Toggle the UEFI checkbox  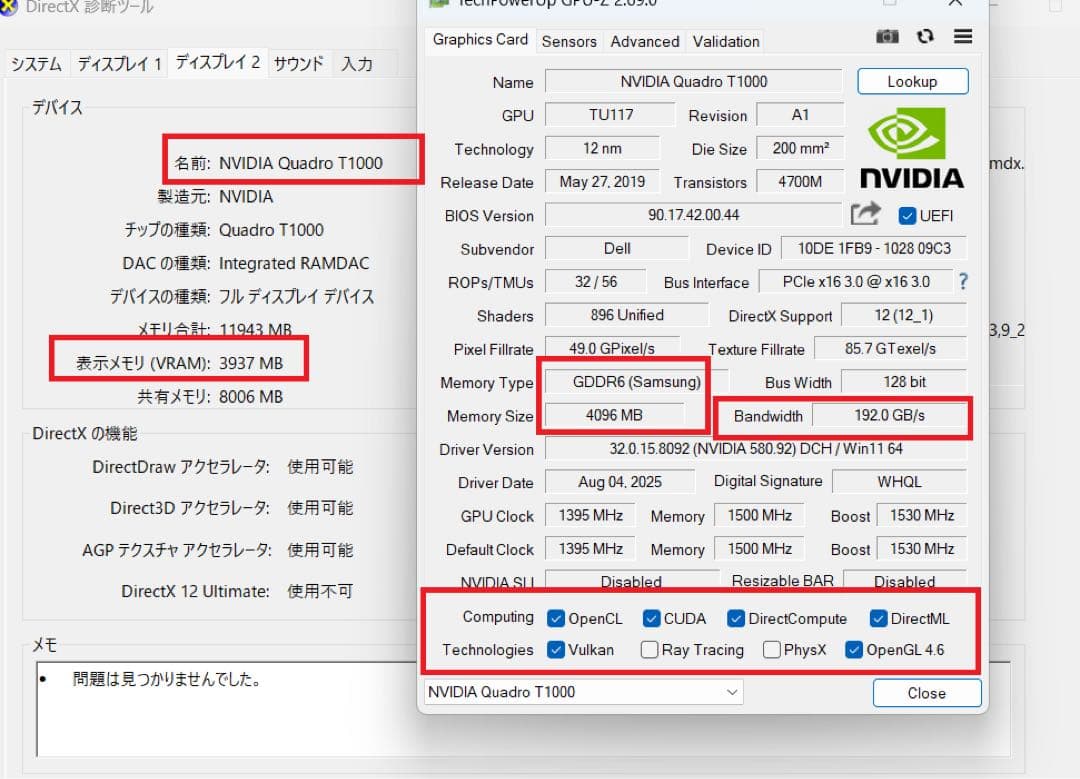click(x=907, y=216)
